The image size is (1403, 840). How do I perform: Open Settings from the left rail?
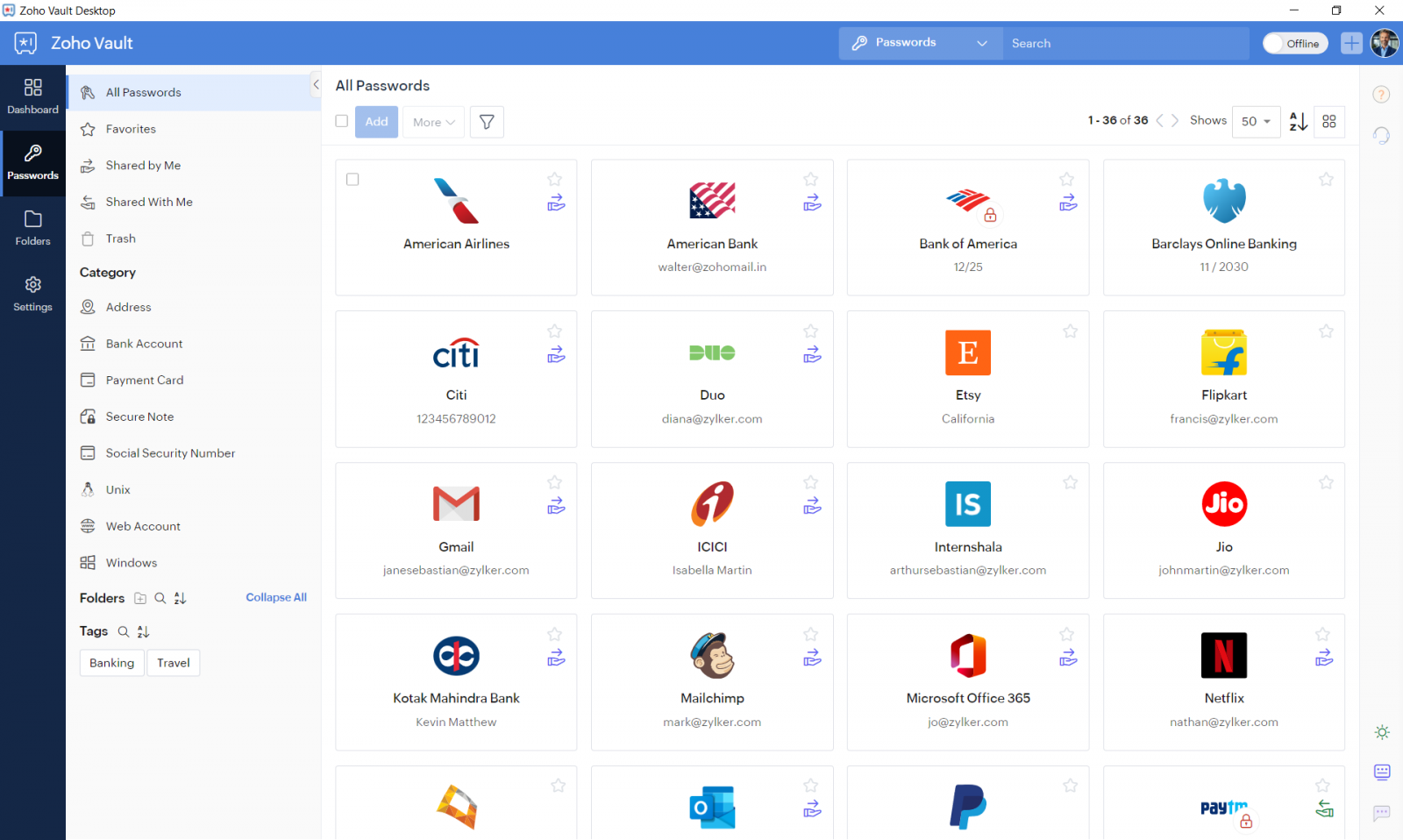[x=32, y=294]
